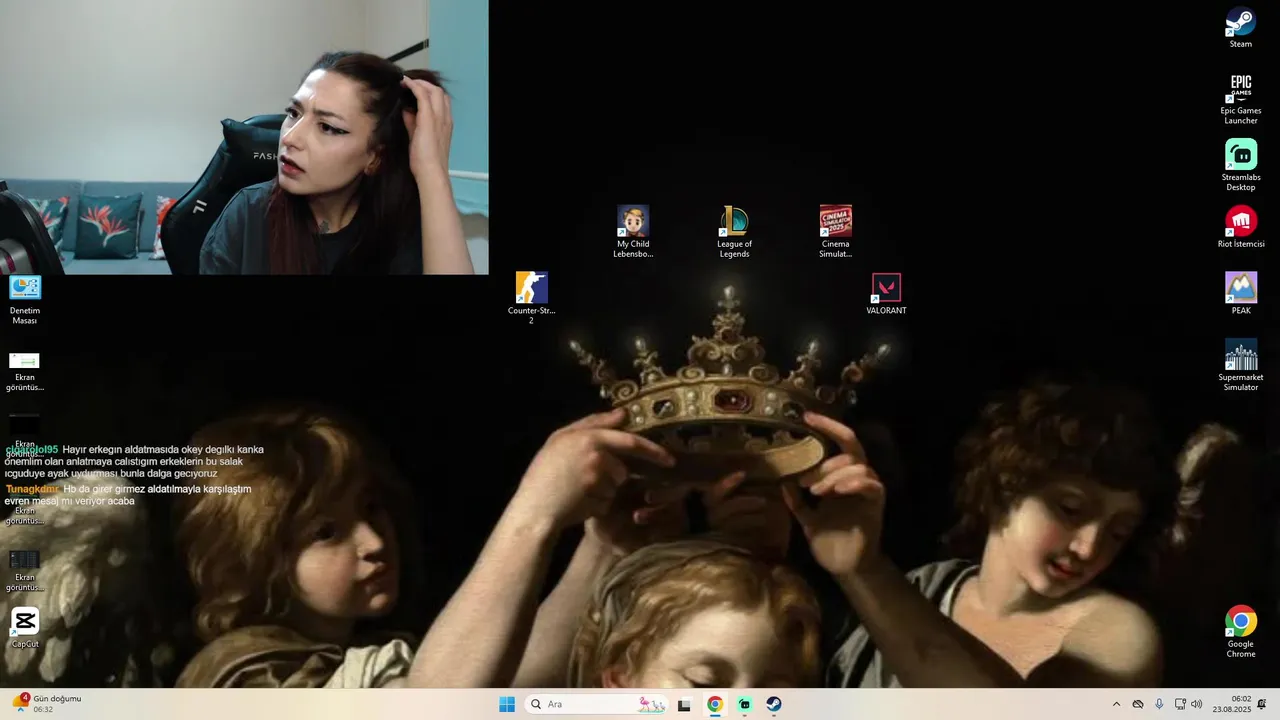Select the Ekran görüntüsü file above CapCut
The image size is (1280, 720).
coord(25,570)
